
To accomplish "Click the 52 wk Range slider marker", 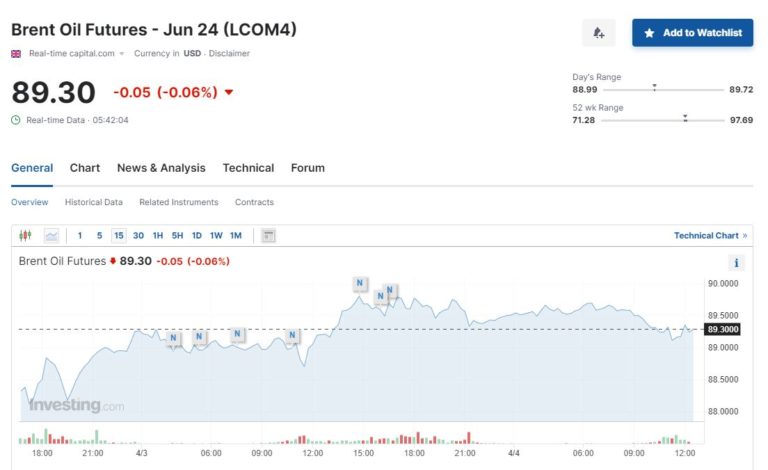I will click(685, 119).
